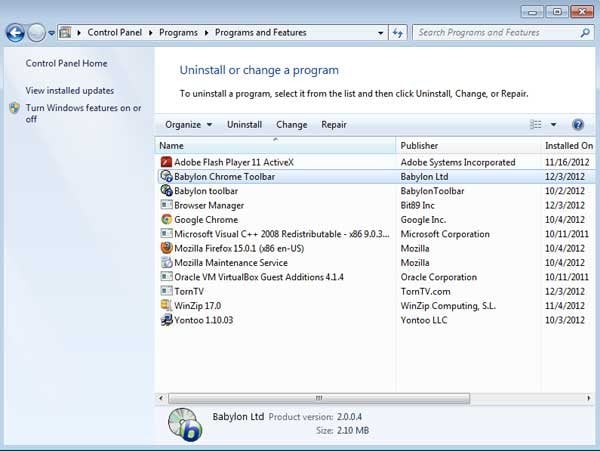Click product version 2.0.0.4 value
Viewport: 600px width, 451px height.
(x=349, y=417)
